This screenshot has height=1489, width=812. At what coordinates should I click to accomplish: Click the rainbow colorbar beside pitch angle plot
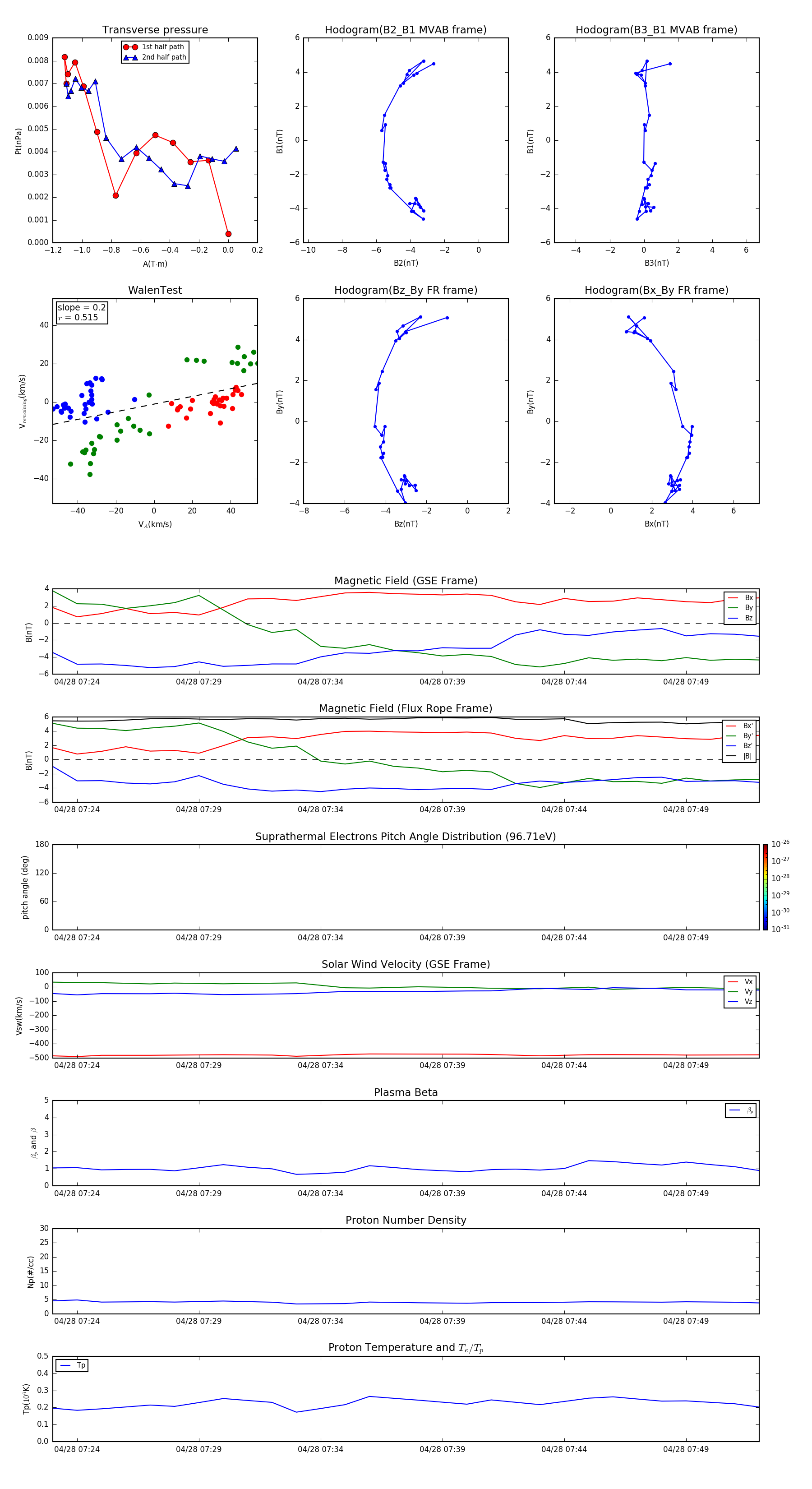coord(765,887)
